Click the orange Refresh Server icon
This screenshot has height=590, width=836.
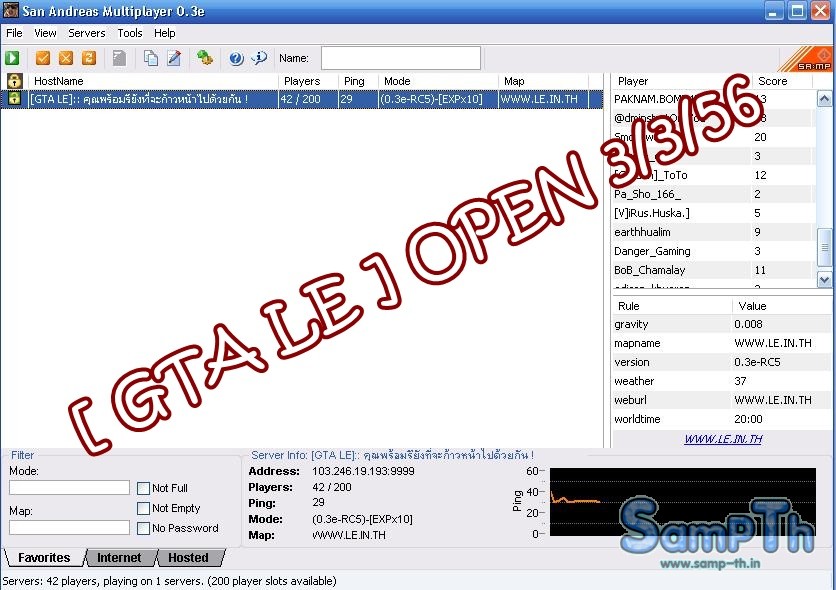tap(89, 58)
